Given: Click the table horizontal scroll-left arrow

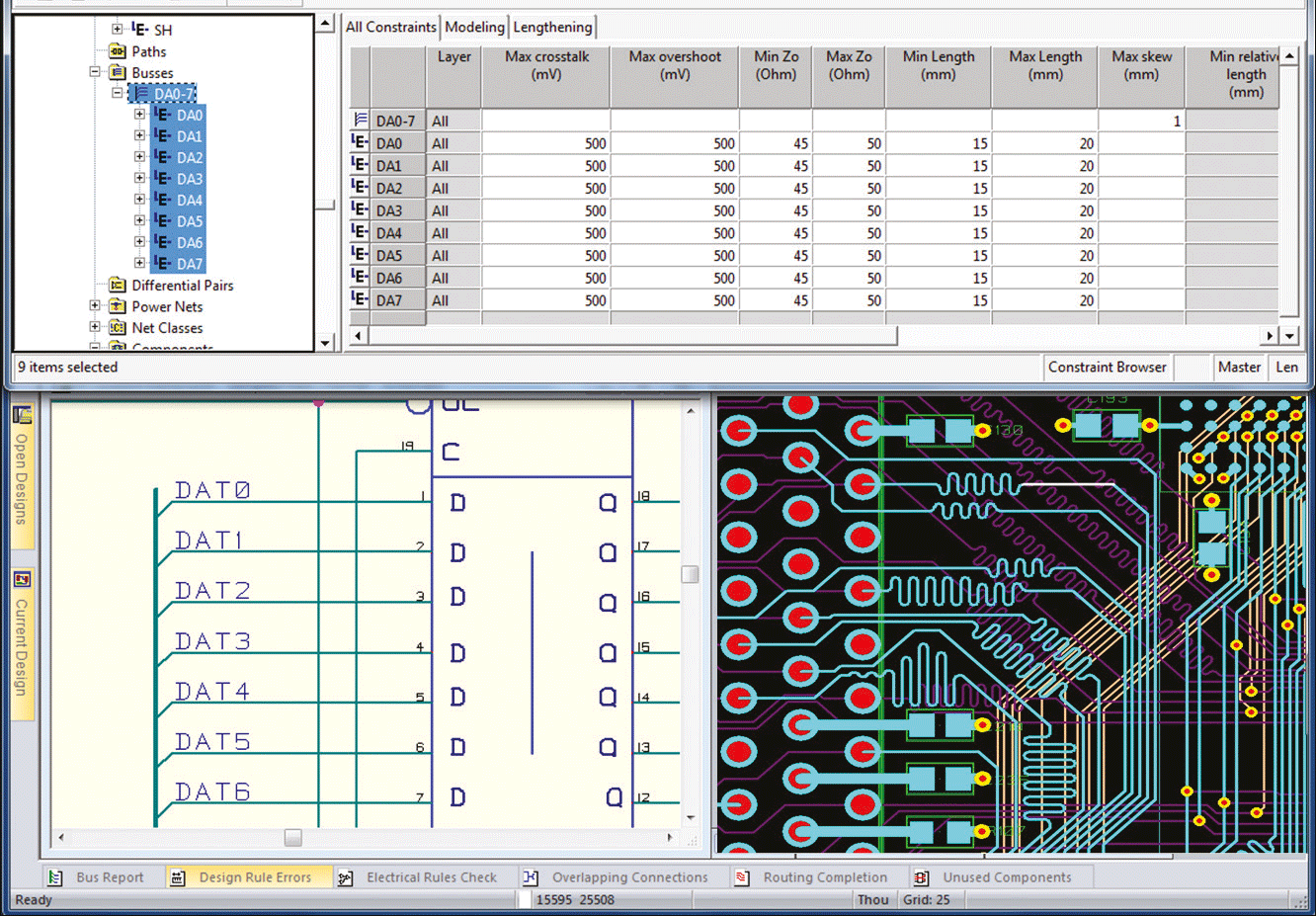Looking at the screenshot, I should point(358,336).
